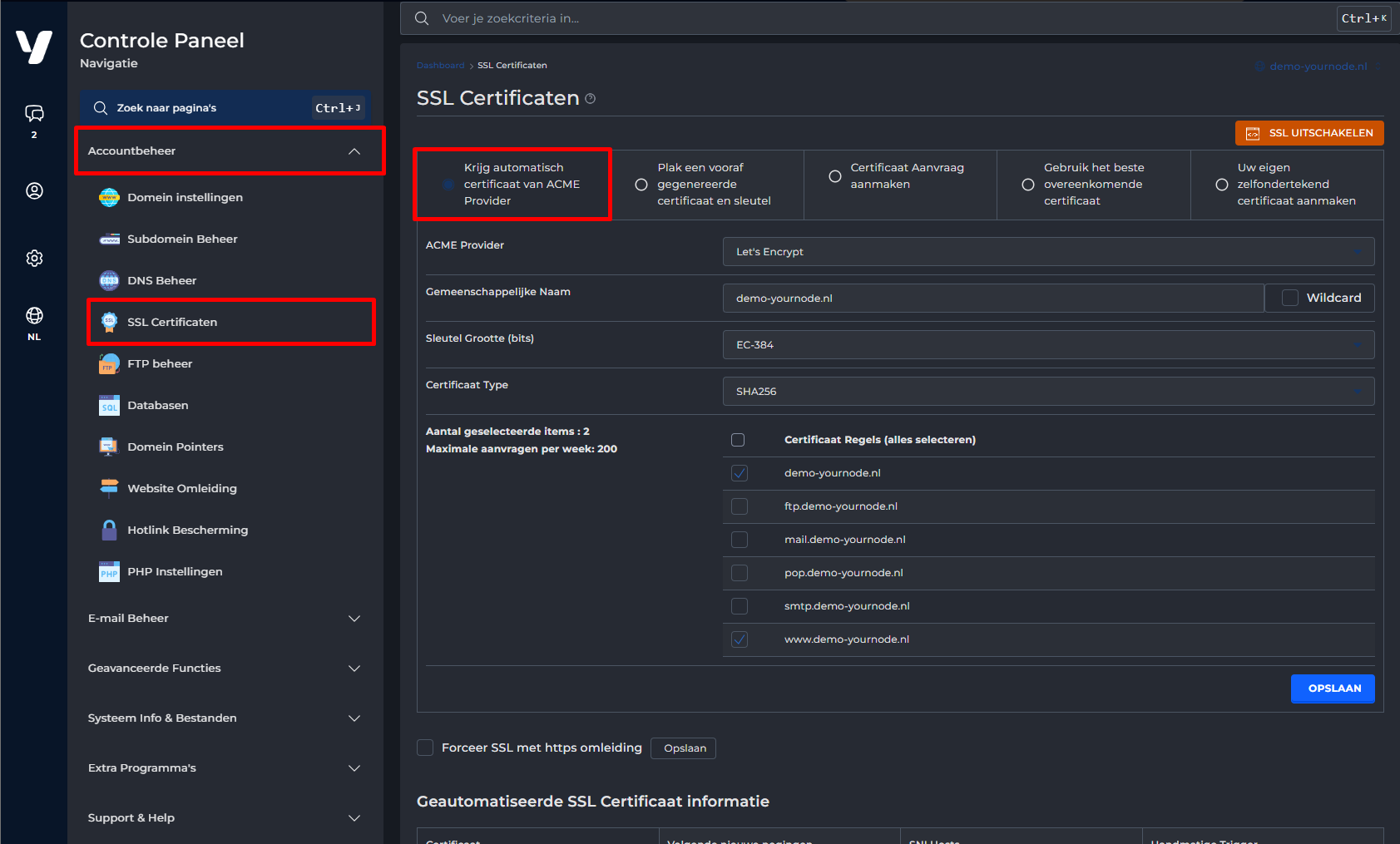1400x844 pixels.
Task: Click the Y logo in the sidebar
Action: [34, 47]
